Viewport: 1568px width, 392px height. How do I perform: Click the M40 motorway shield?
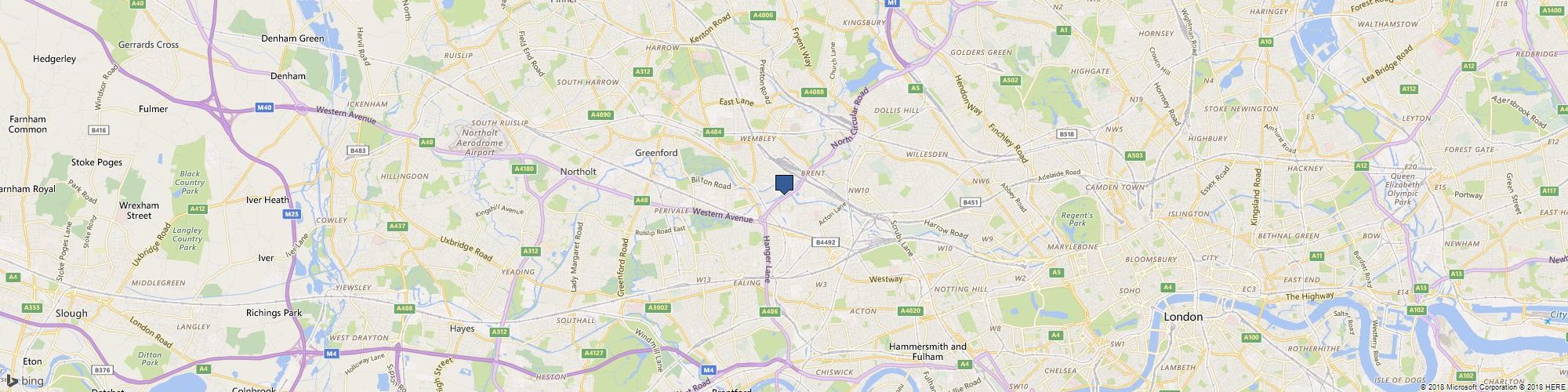pyautogui.click(x=263, y=108)
